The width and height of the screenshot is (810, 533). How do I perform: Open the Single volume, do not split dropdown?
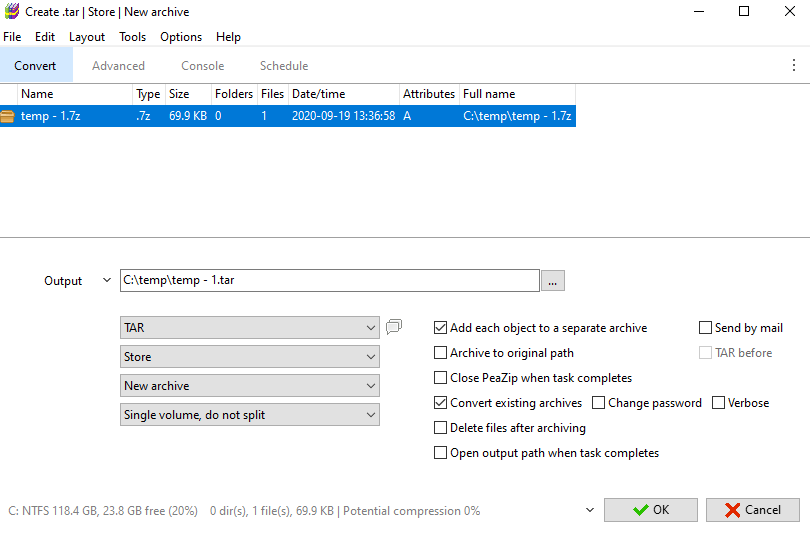(x=250, y=415)
